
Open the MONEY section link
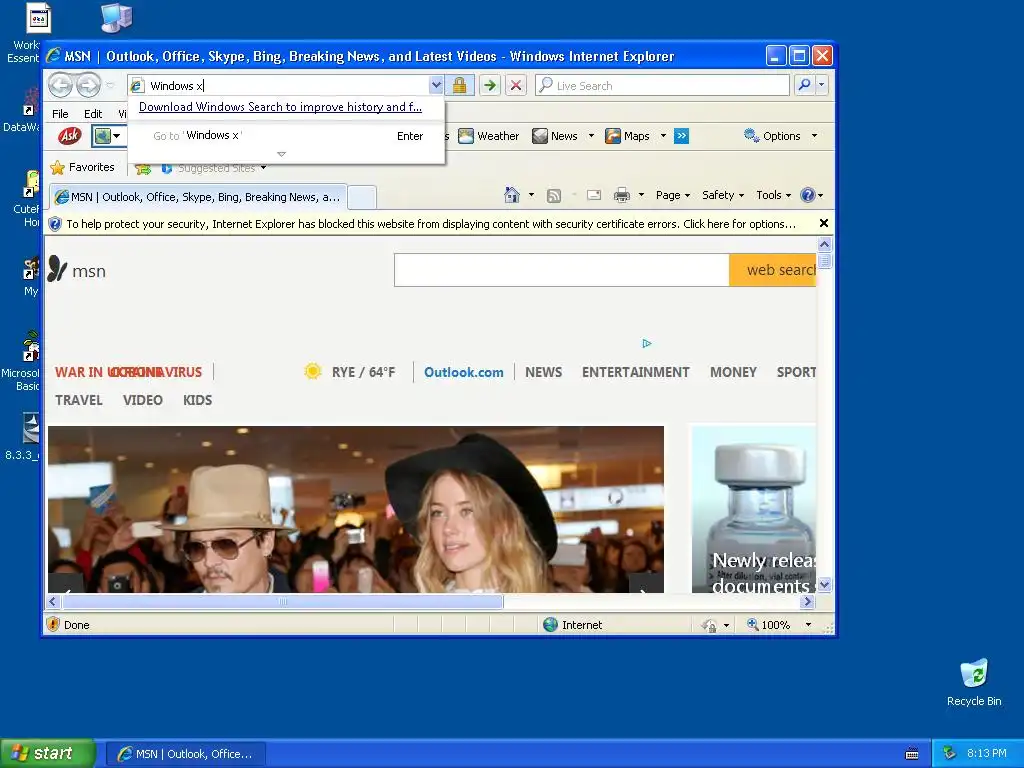pos(733,372)
